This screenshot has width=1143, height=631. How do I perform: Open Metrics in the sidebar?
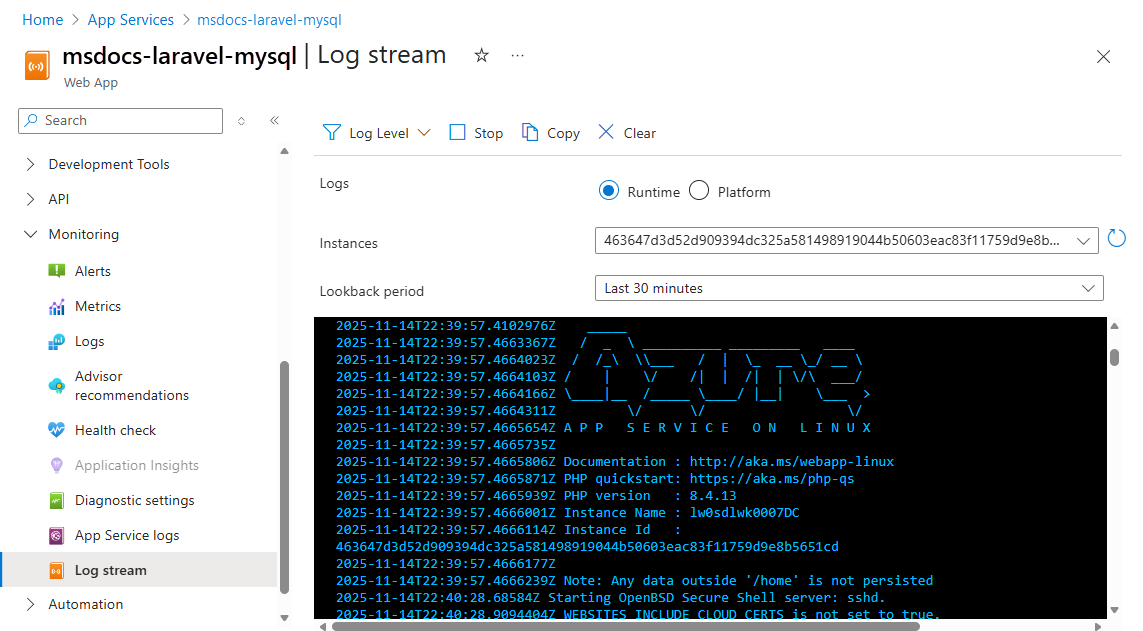98,306
